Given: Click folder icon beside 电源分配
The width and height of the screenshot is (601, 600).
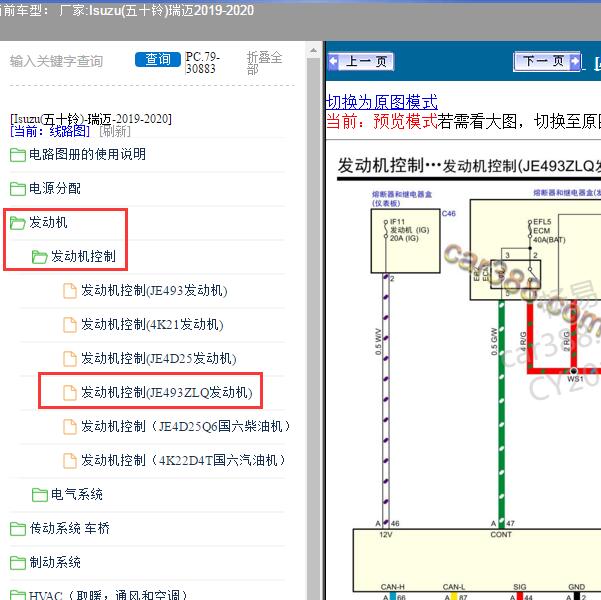Looking at the screenshot, I should tap(18, 189).
